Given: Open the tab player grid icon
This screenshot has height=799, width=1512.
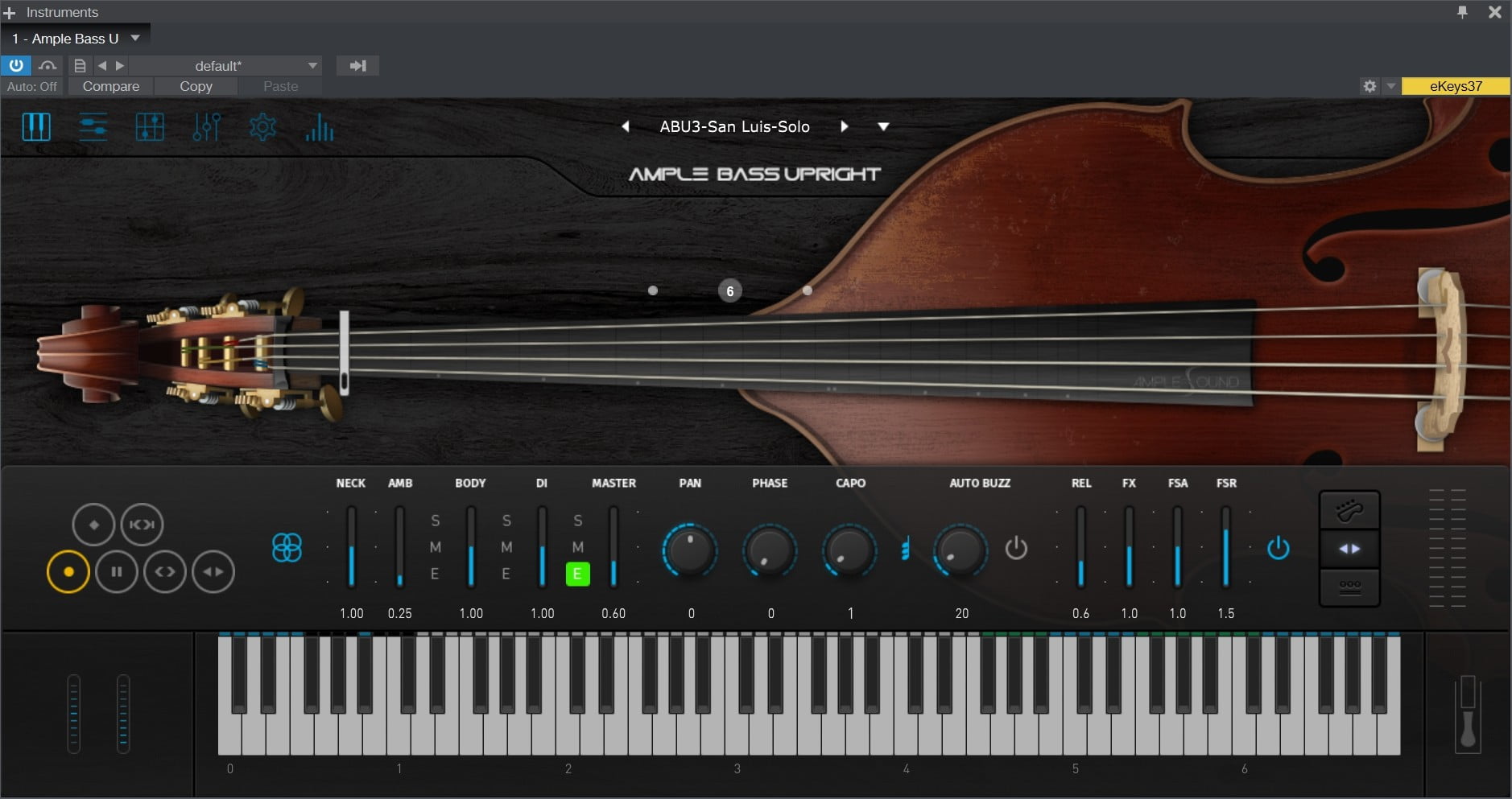Looking at the screenshot, I should pyautogui.click(x=150, y=127).
